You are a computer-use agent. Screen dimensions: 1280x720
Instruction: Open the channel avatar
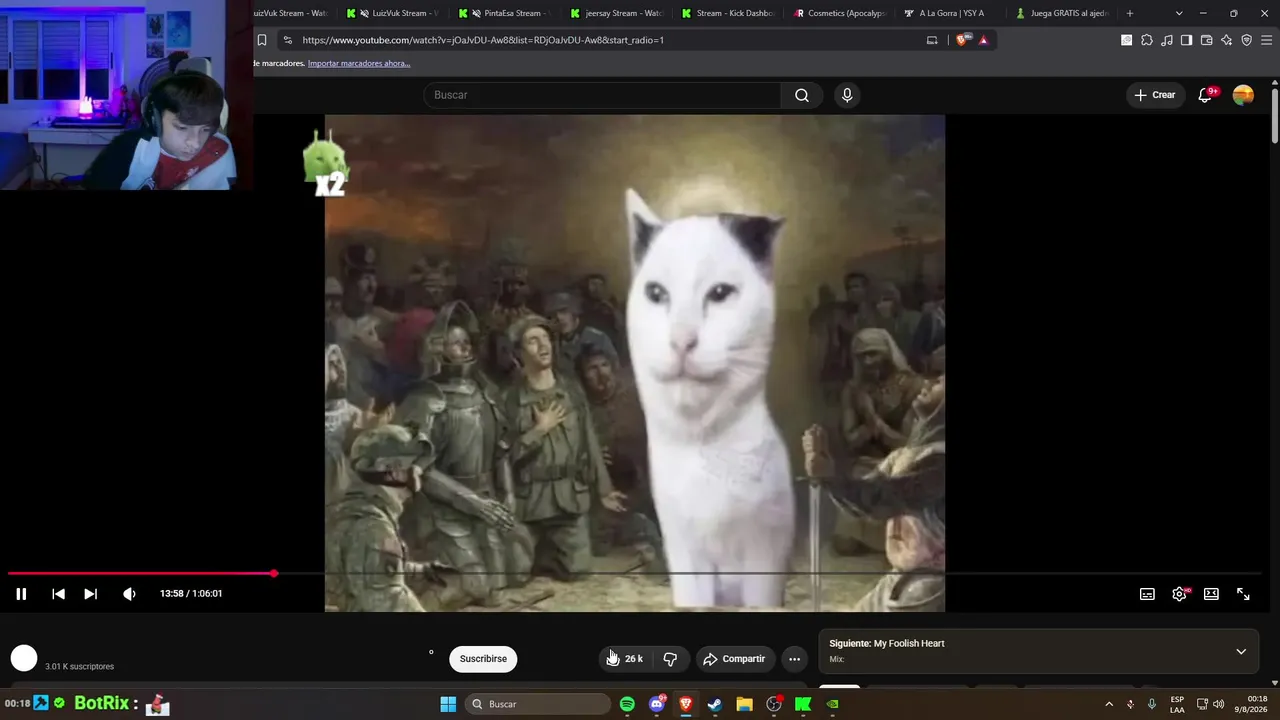coord(24,658)
